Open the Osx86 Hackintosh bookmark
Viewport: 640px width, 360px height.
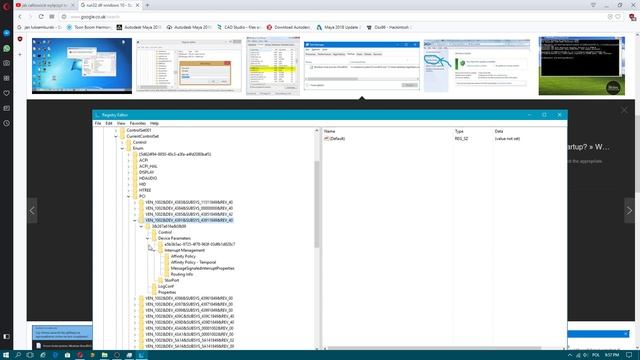coord(388,27)
